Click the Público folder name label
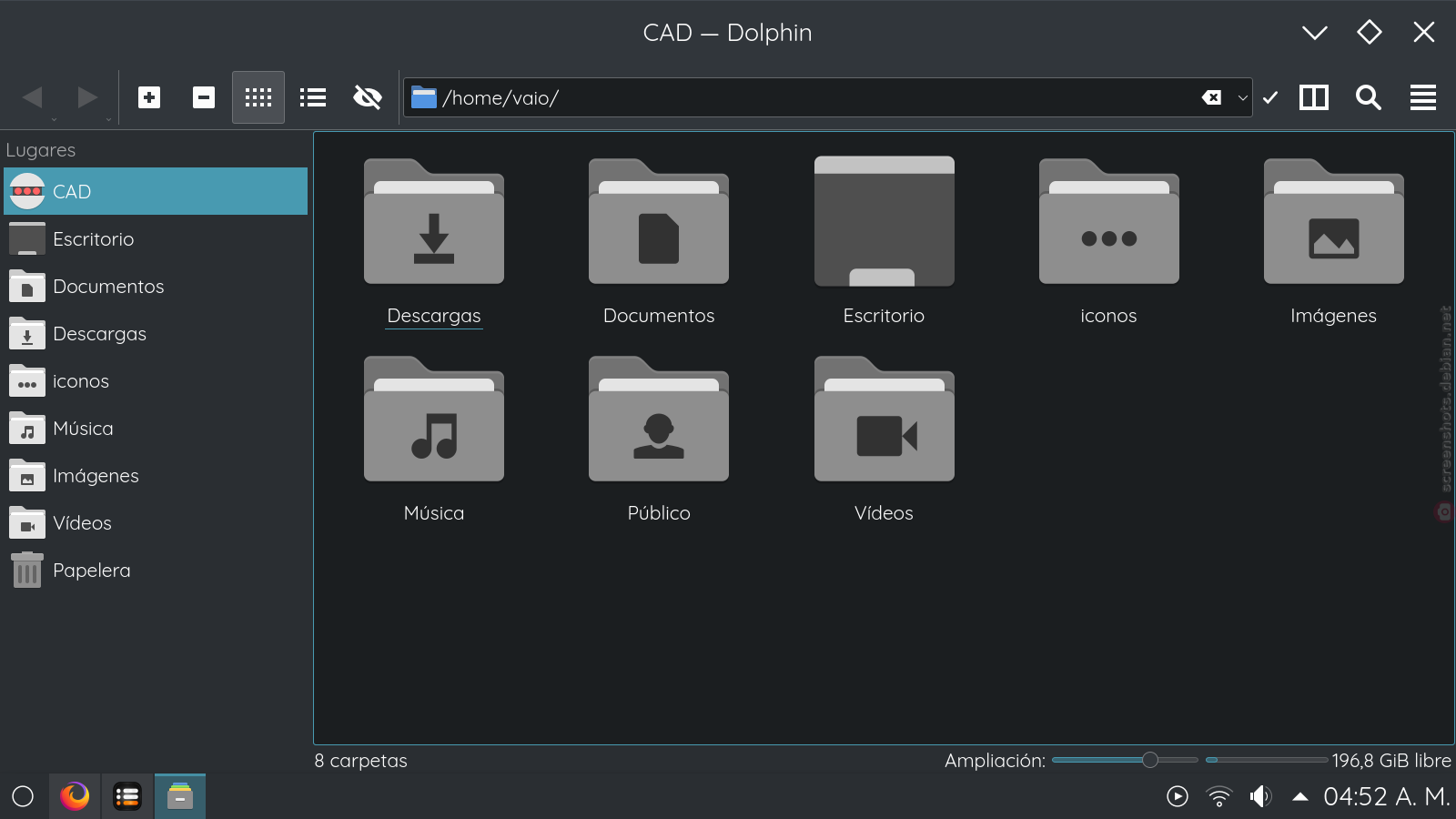This screenshot has width=1456, height=819. click(x=659, y=513)
